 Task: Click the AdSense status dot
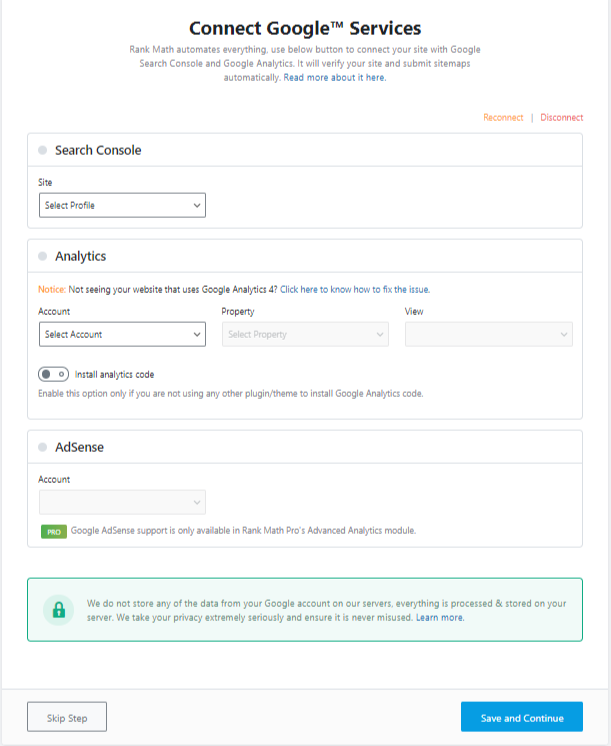tap(42, 447)
